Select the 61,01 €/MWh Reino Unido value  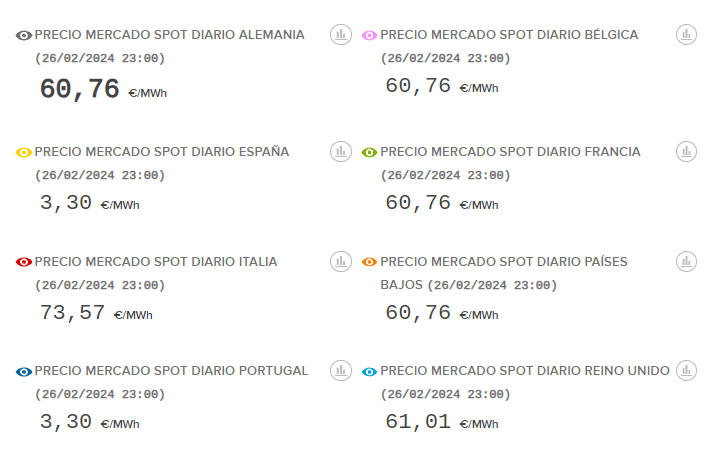click(x=418, y=422)
